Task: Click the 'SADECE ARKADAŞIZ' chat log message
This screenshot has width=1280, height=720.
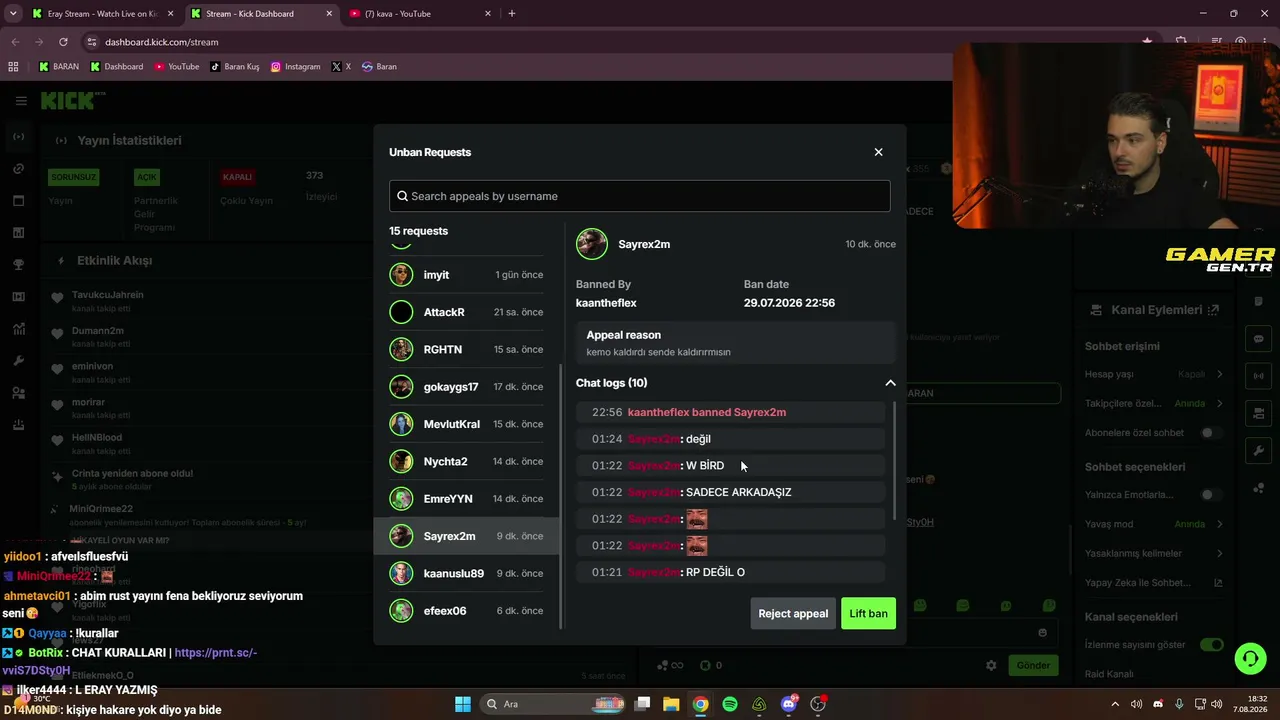Action: (738, 492)
